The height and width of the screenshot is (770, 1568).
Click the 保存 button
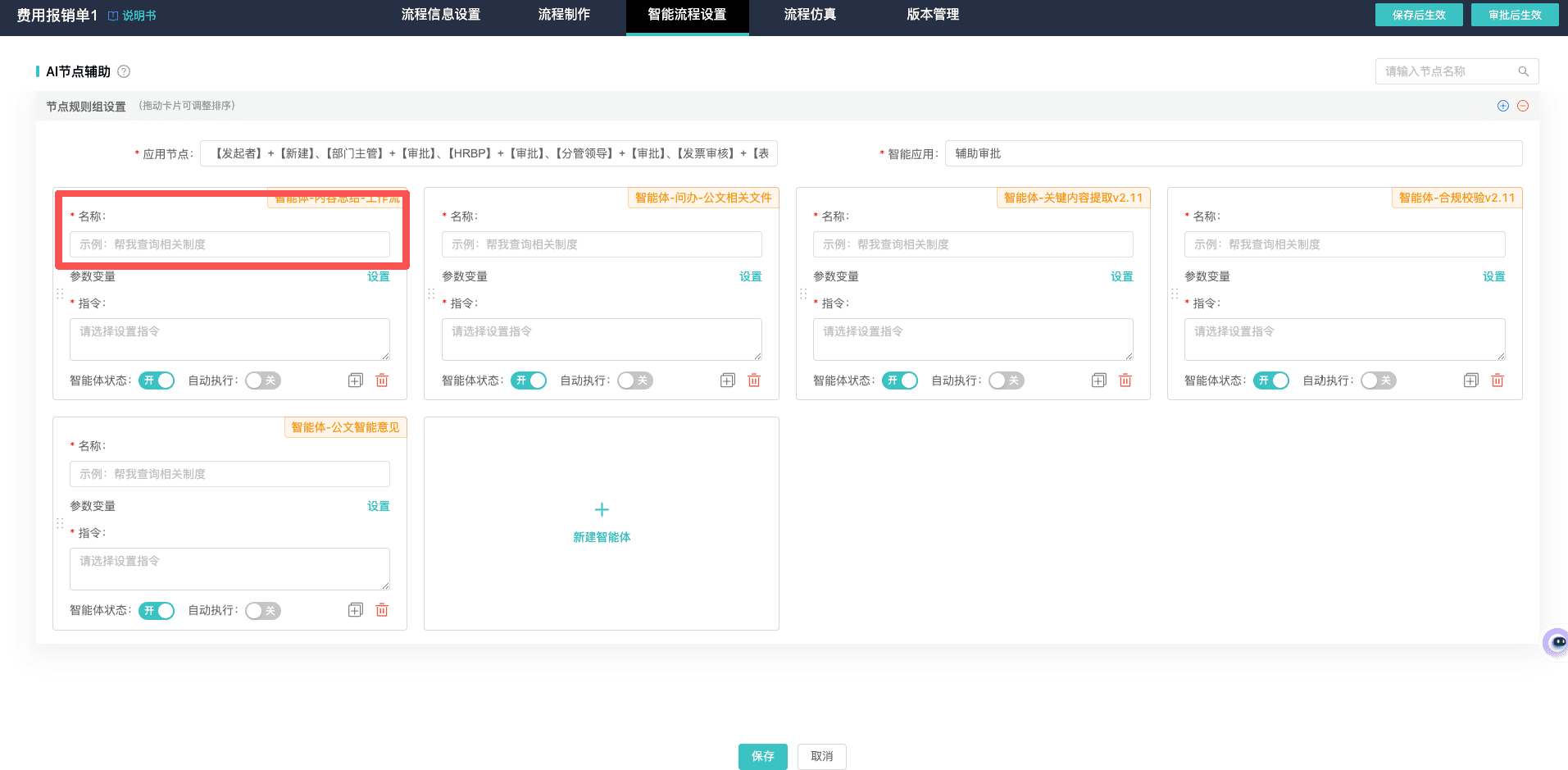pyautogui.click(x=763, y=756)
